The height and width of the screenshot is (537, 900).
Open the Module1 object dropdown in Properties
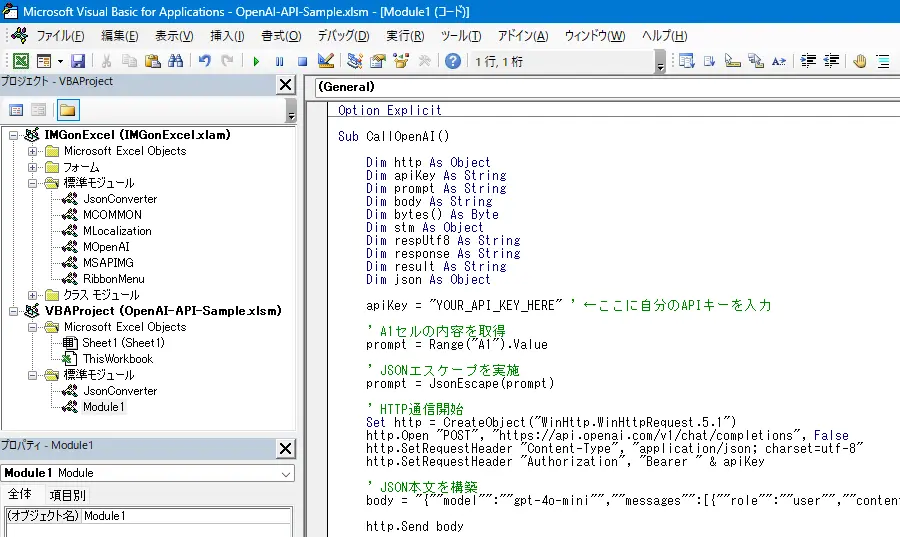coord(286,473)
